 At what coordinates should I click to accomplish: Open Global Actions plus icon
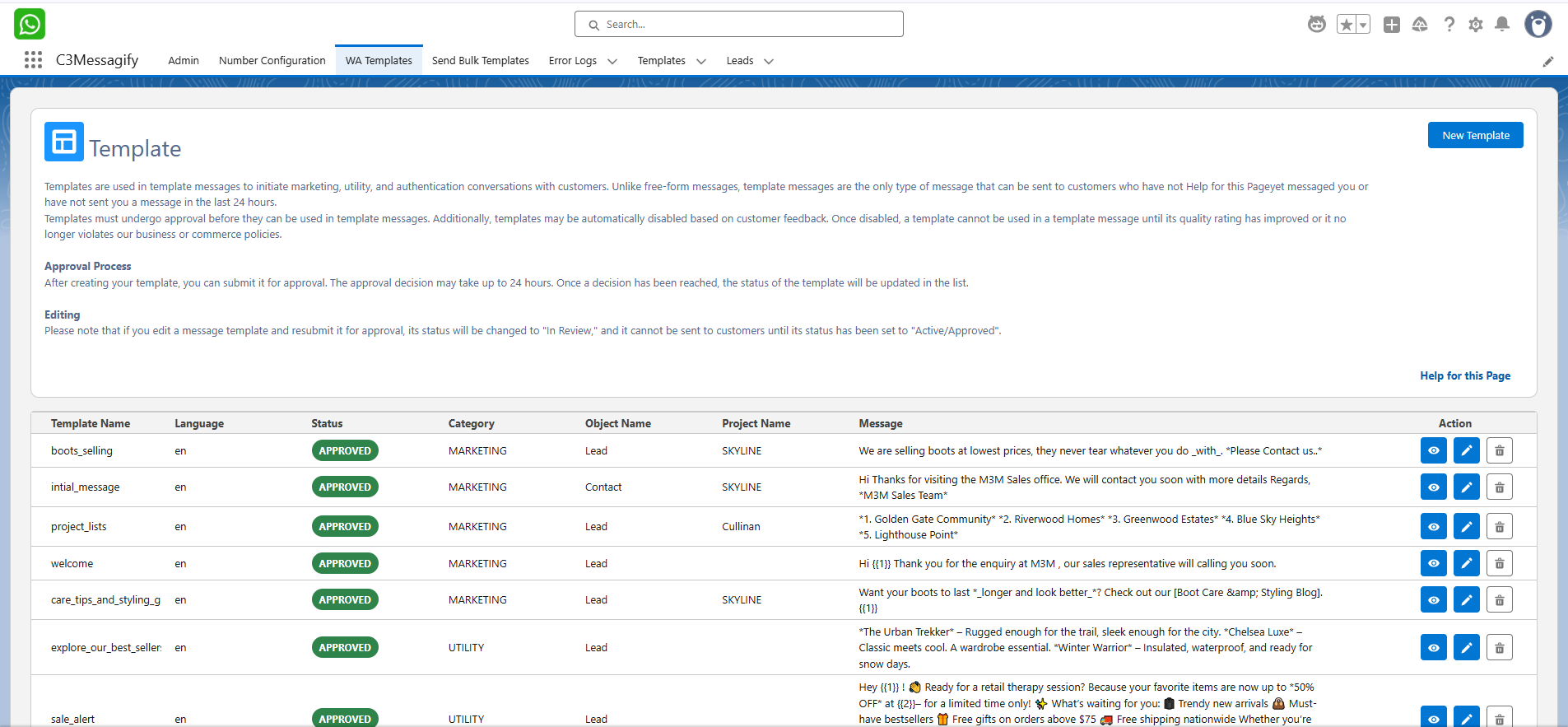click(x=1392, y=25)
